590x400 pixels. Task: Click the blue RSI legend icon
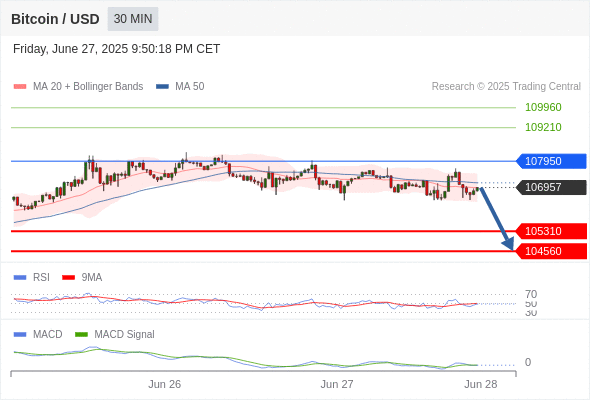click(20, 278)
